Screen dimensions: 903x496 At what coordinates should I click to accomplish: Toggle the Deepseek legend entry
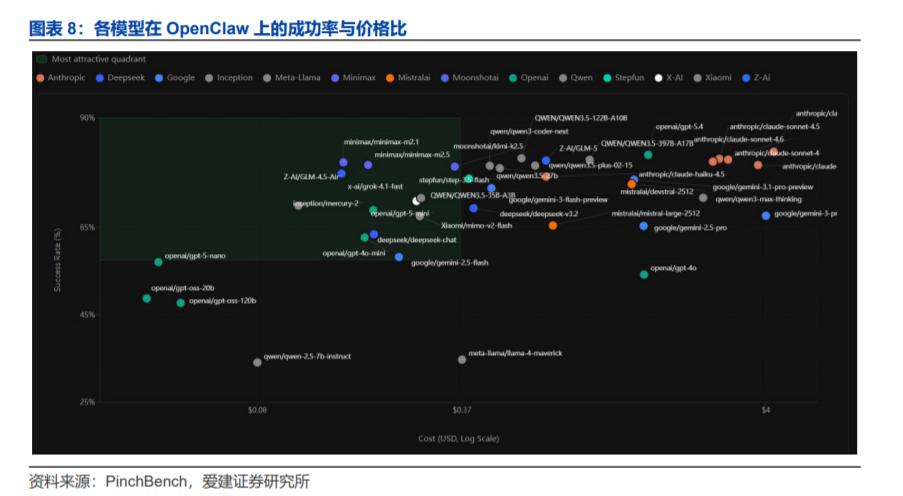pos(120,78)
